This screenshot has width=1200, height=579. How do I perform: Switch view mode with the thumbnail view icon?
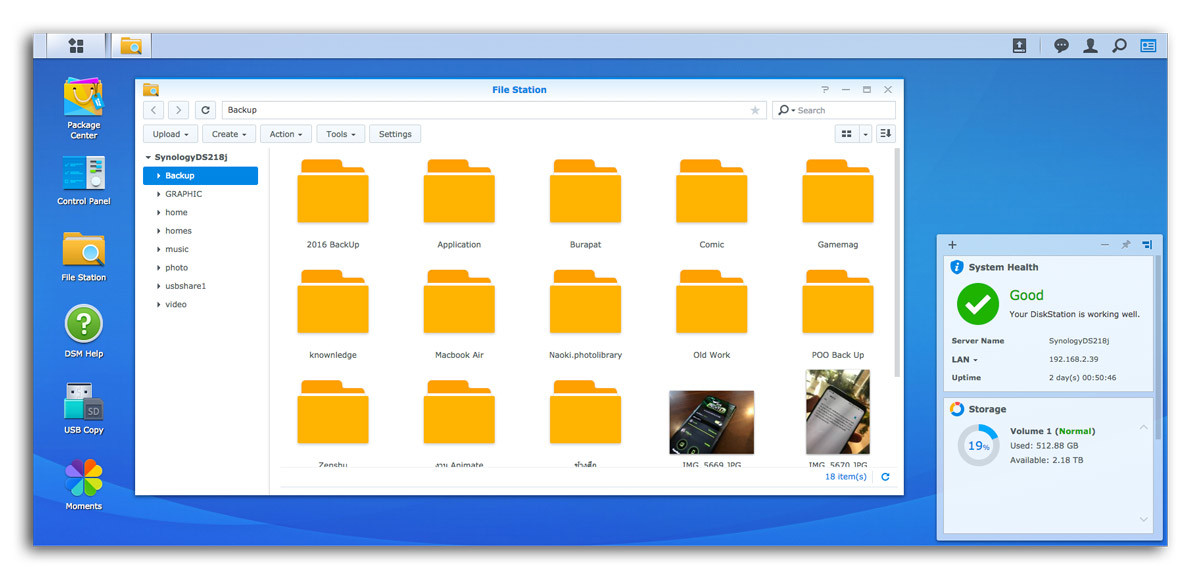coord(847,134)
